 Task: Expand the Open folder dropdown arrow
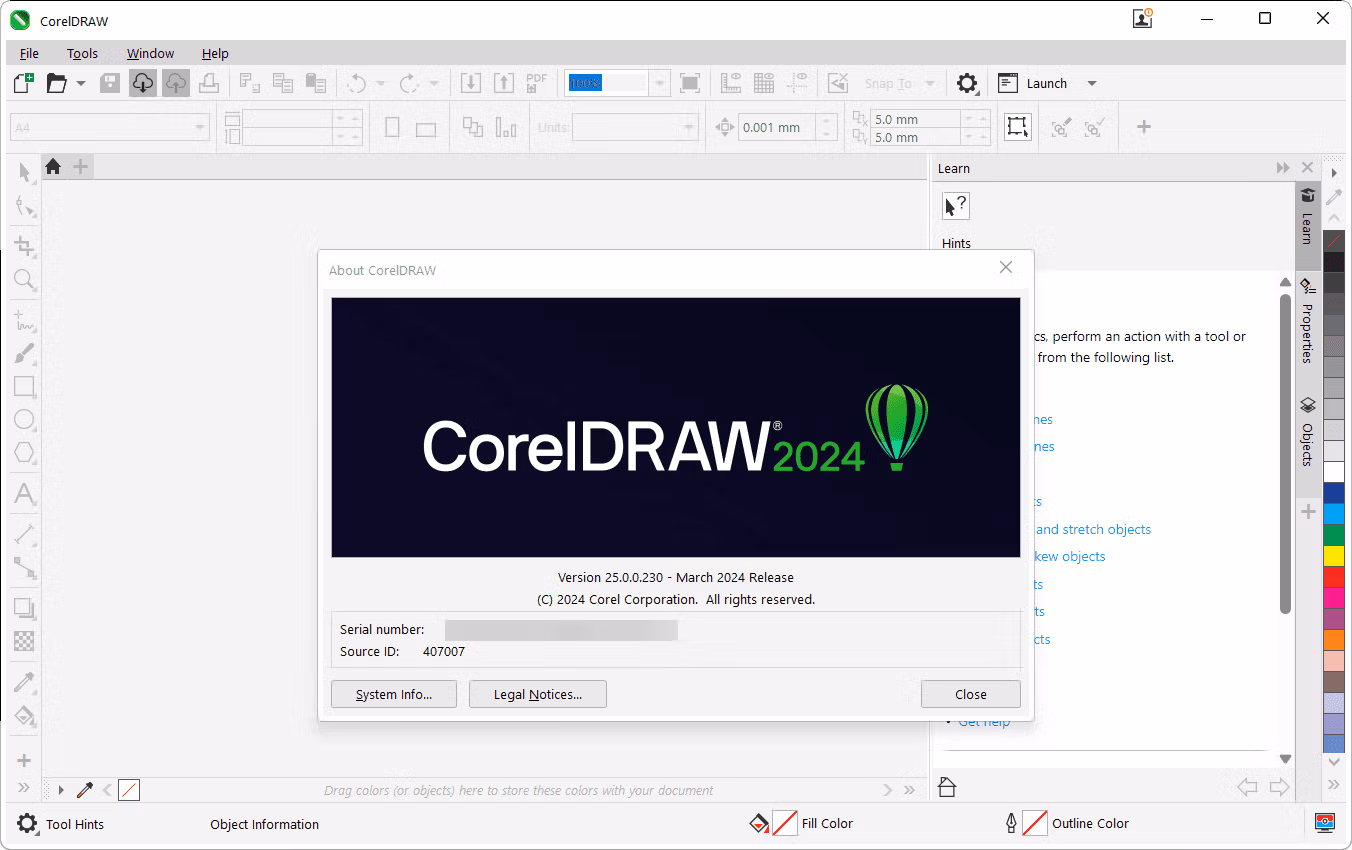click(x=81, y=84)
